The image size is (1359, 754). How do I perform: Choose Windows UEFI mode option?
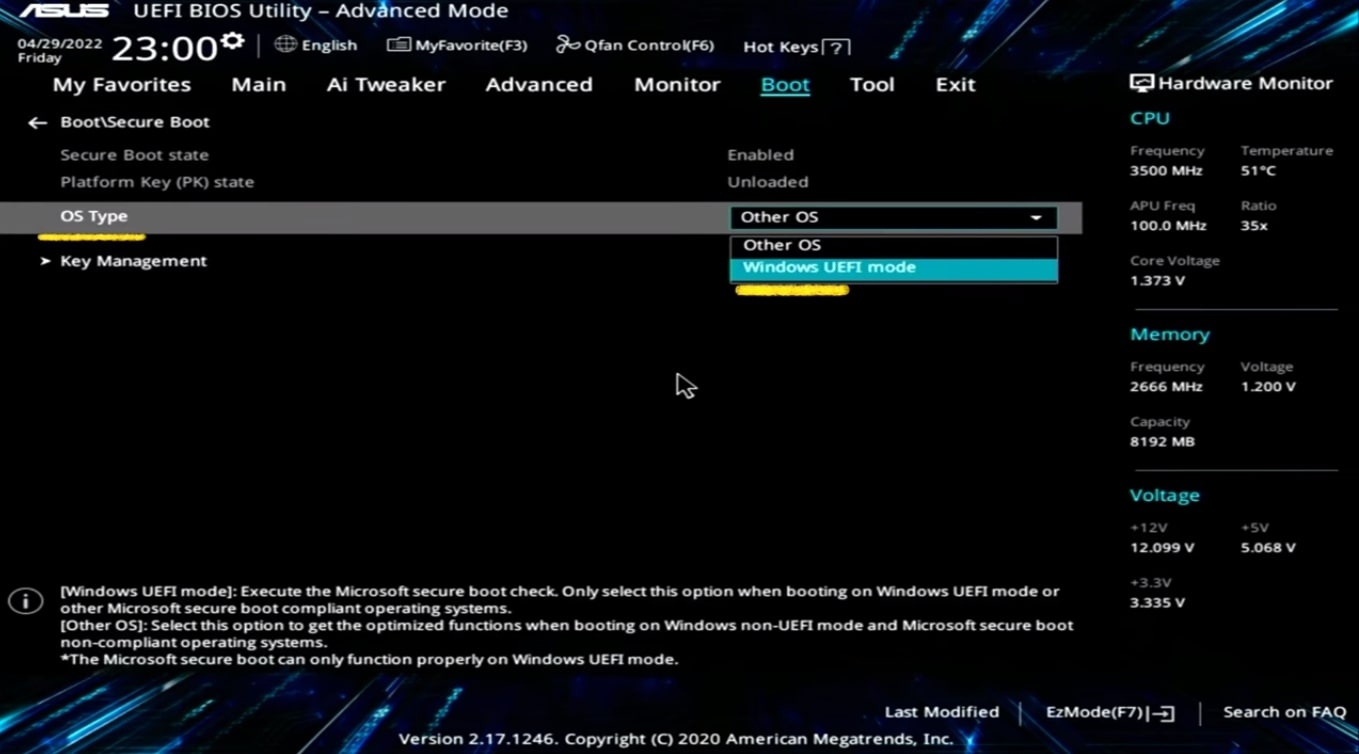point(893,268)
